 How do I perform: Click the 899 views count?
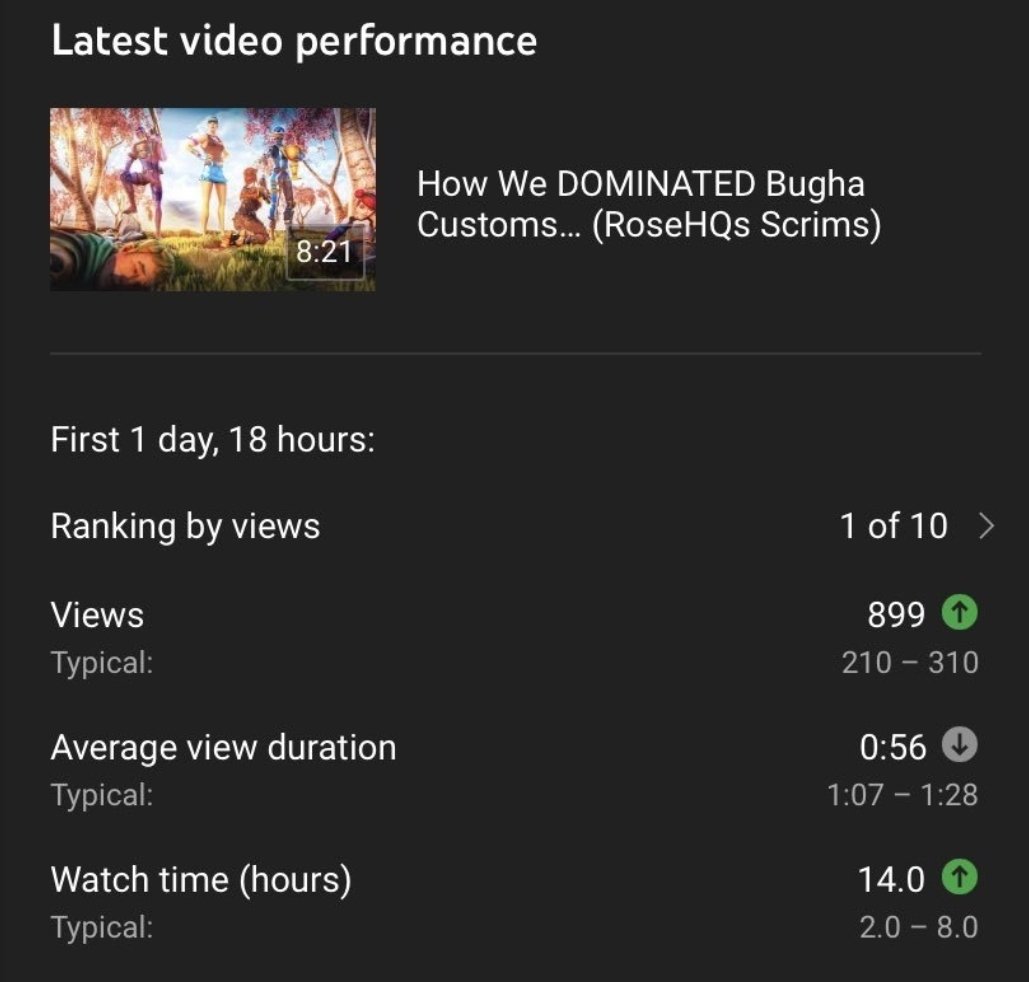point(896,614)
